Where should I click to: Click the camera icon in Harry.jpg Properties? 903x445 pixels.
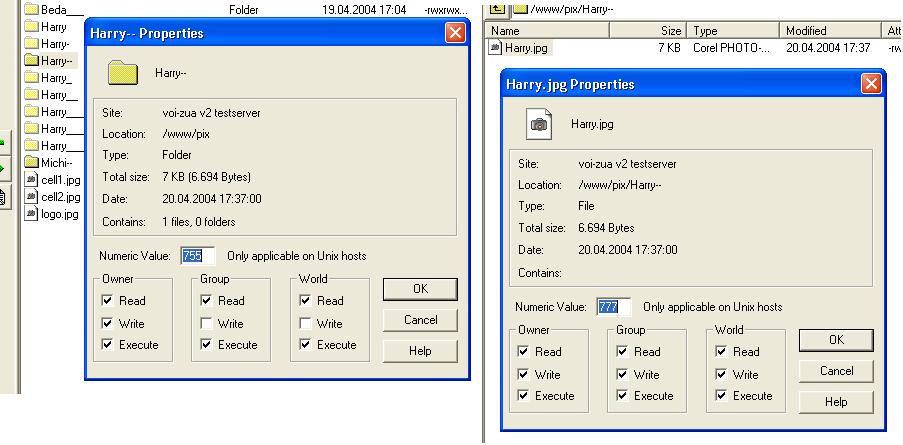tap(539, 124)
